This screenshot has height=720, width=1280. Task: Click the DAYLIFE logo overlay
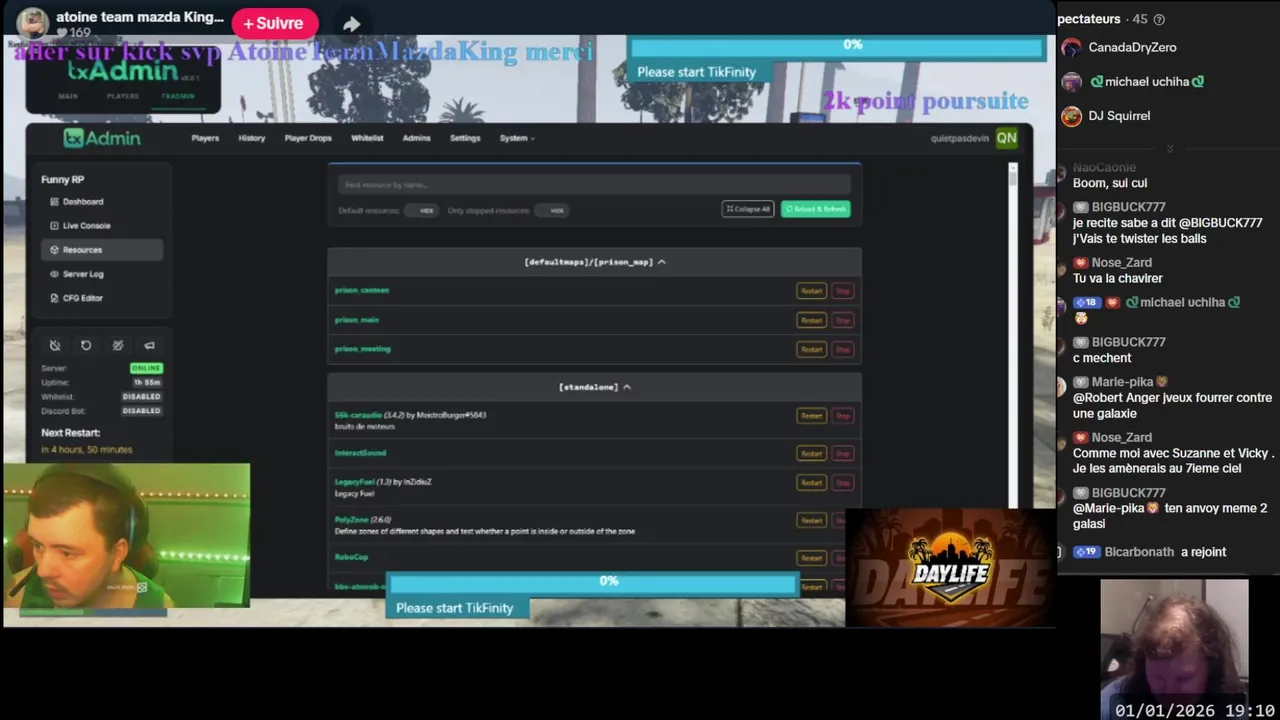(x=950, y=568)
